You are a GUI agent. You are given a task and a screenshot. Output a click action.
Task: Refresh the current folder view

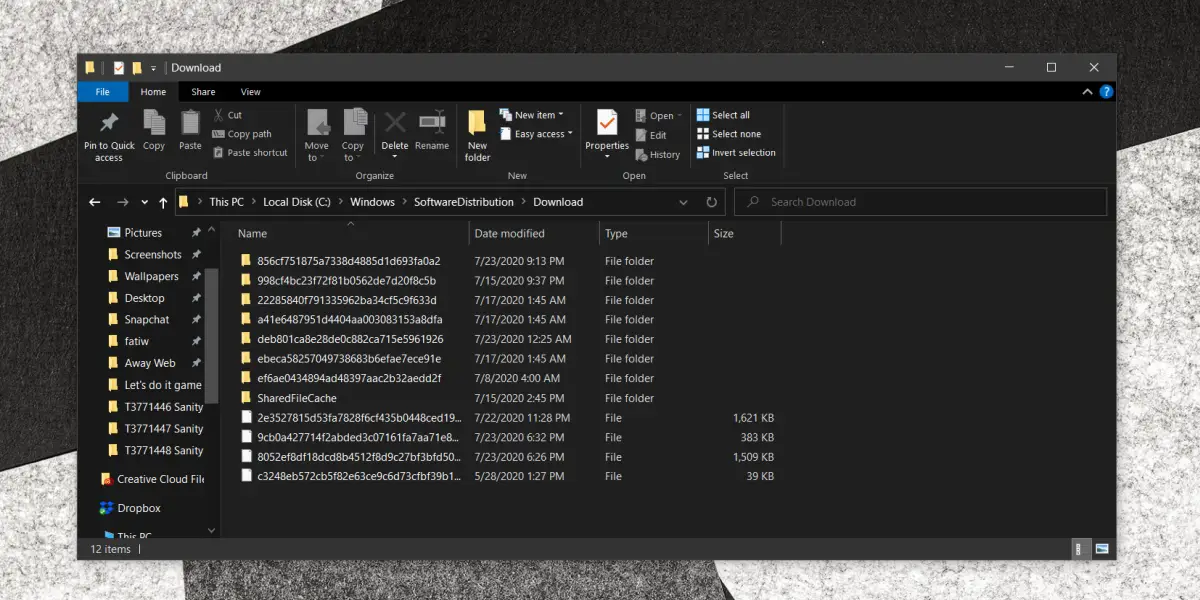[711, 202]
